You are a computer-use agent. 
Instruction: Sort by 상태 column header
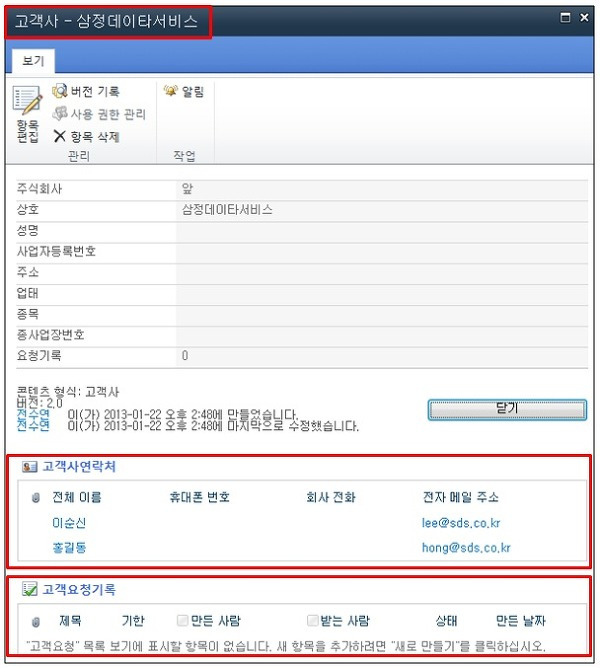point(446,621)
